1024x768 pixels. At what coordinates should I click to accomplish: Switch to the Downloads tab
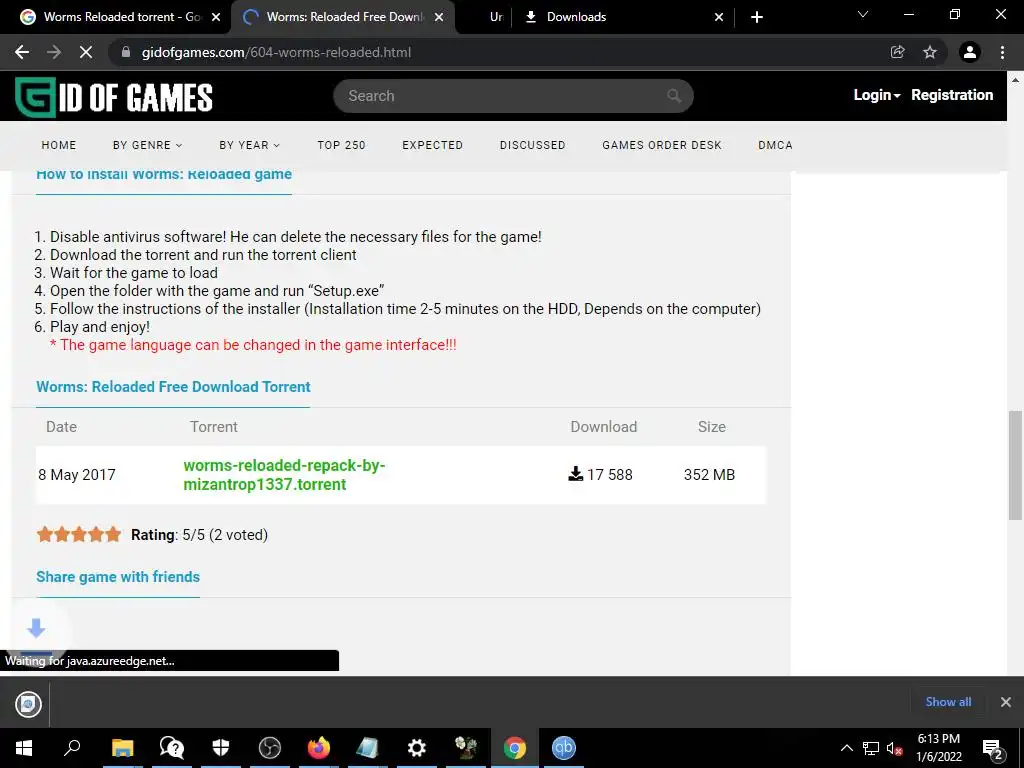coord(575,17)
